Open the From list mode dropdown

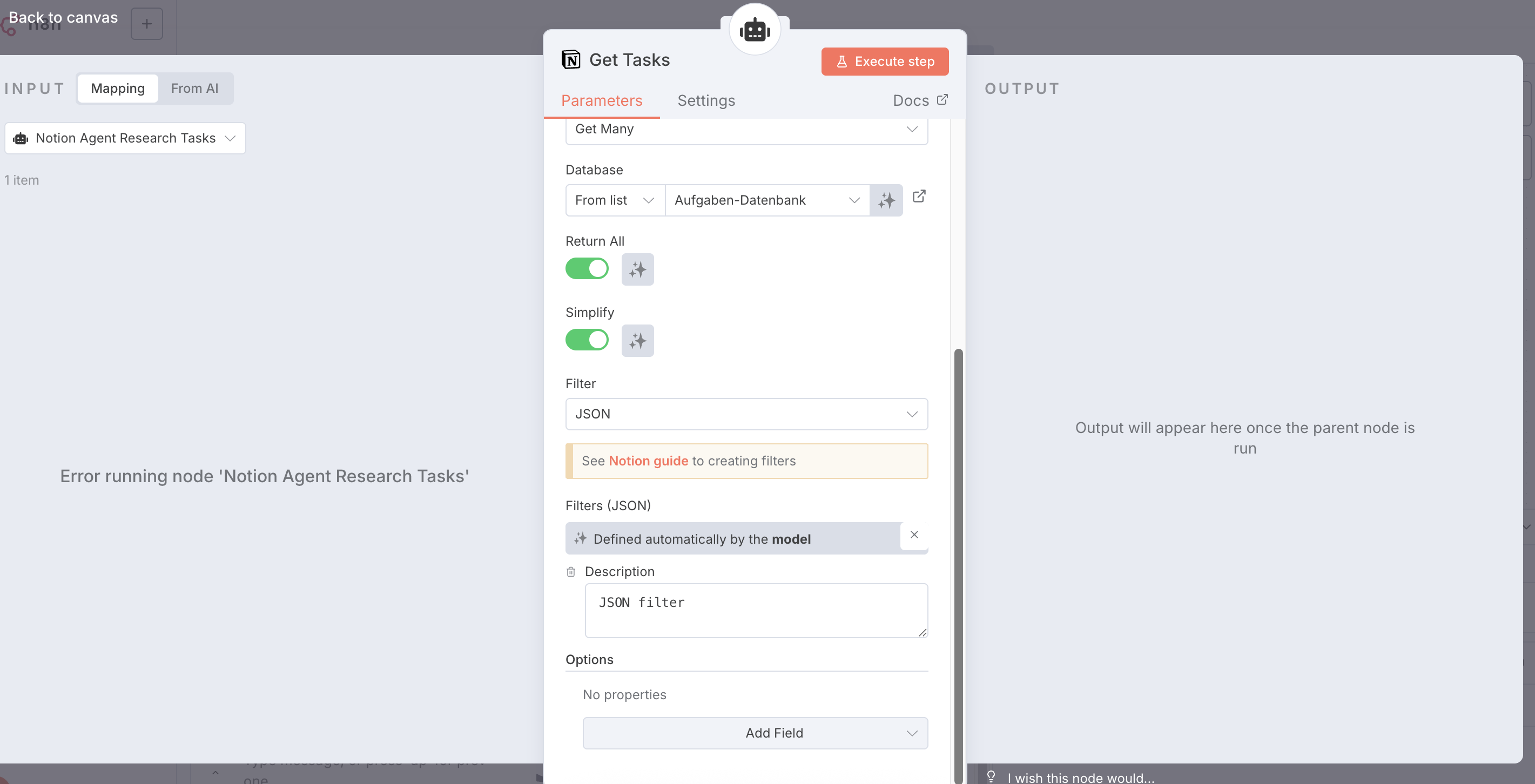click(615, 200)
